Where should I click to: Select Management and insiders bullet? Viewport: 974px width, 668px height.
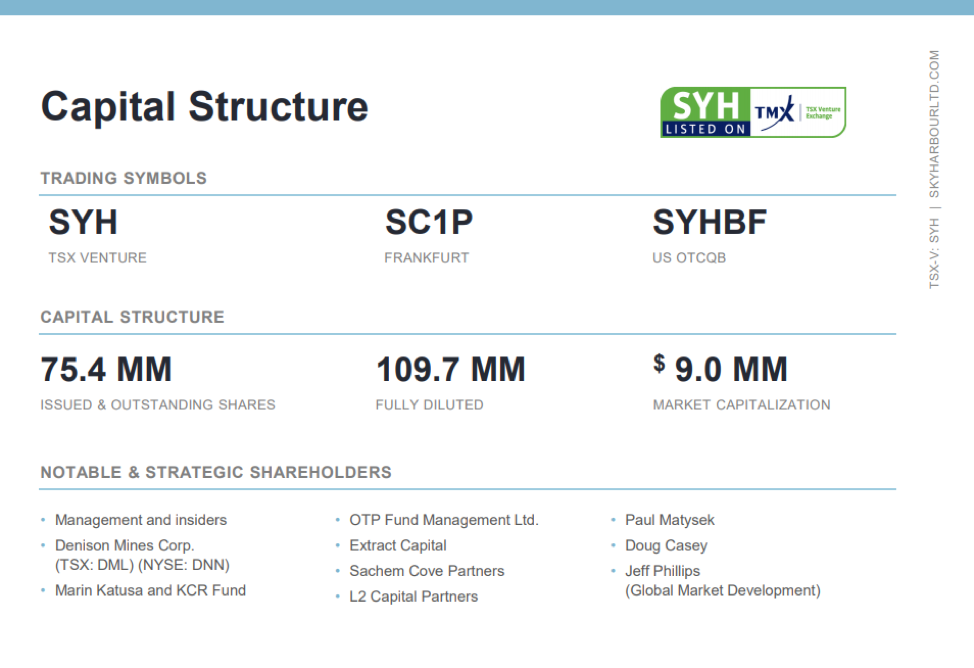pyautogui.click(x=141, y=520)
